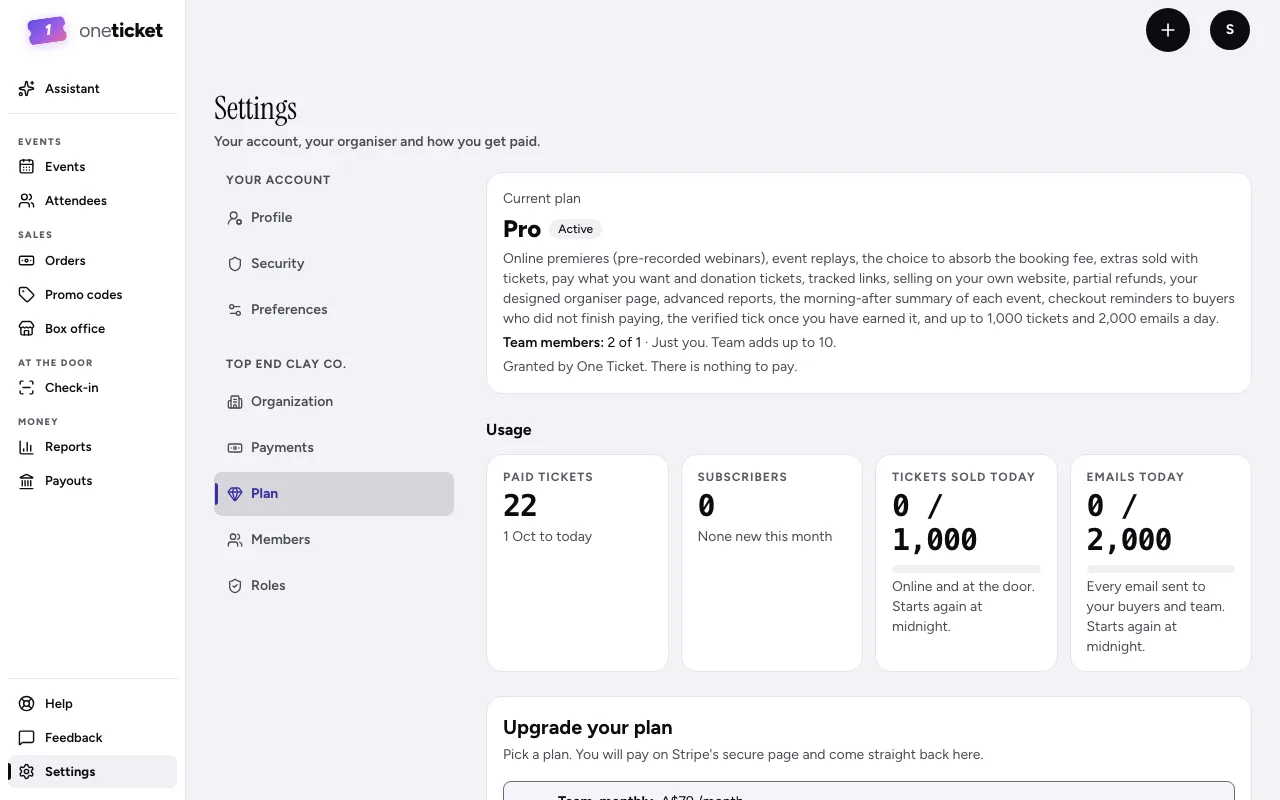Viewport: 1280px width, 800px height.
Task: Go to the Payments settings tab
Action: pyautogui.click(x=334, y=448)
